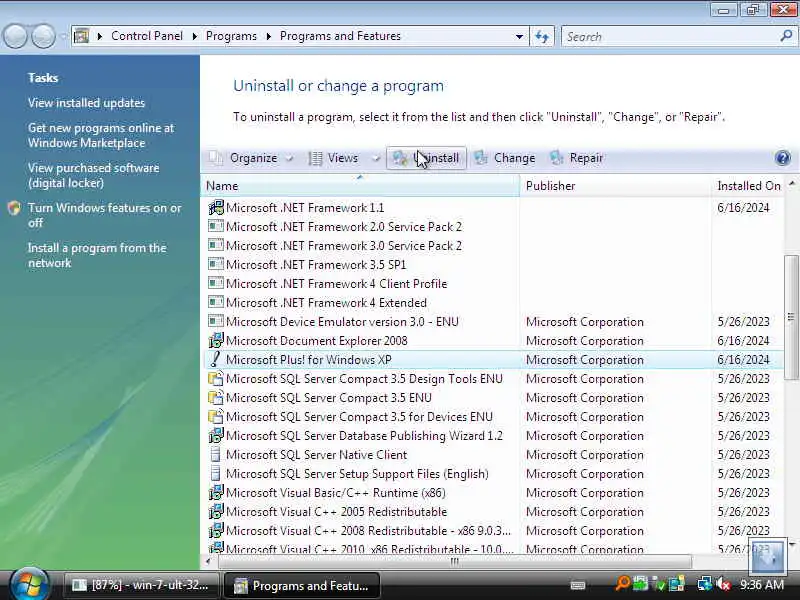Click the Refresh button beside address bar

coord(542,36)
